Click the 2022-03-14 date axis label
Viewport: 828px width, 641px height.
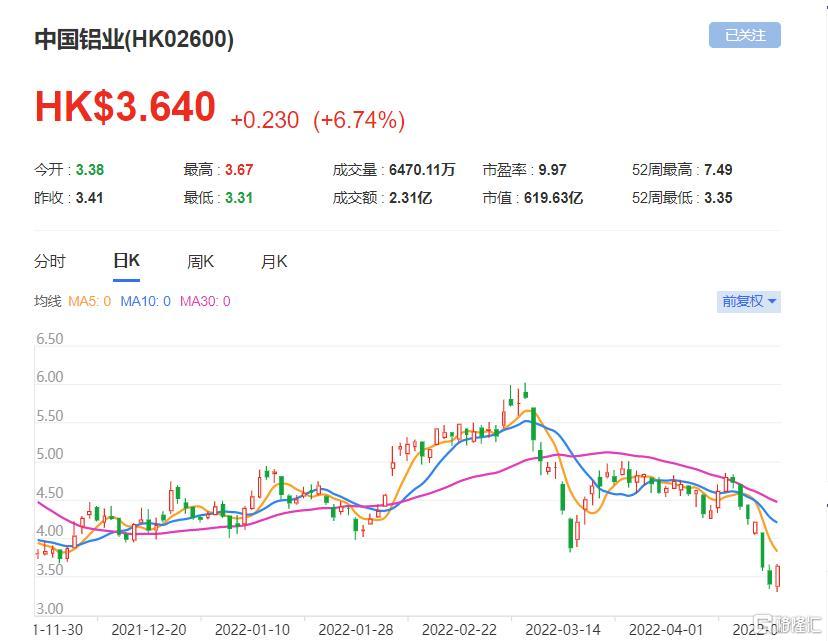point(563,630)
